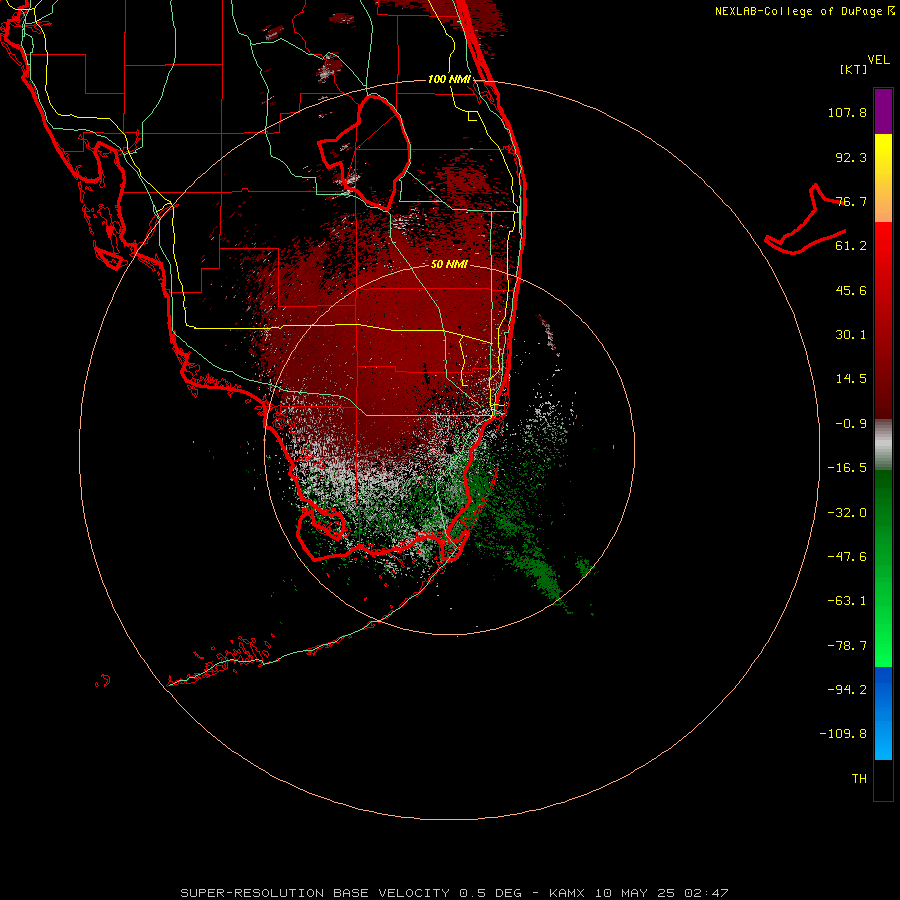Screen dimensions: 900x900
Task: Click the -109.8 velocity scale value
Action: point(843,734)
